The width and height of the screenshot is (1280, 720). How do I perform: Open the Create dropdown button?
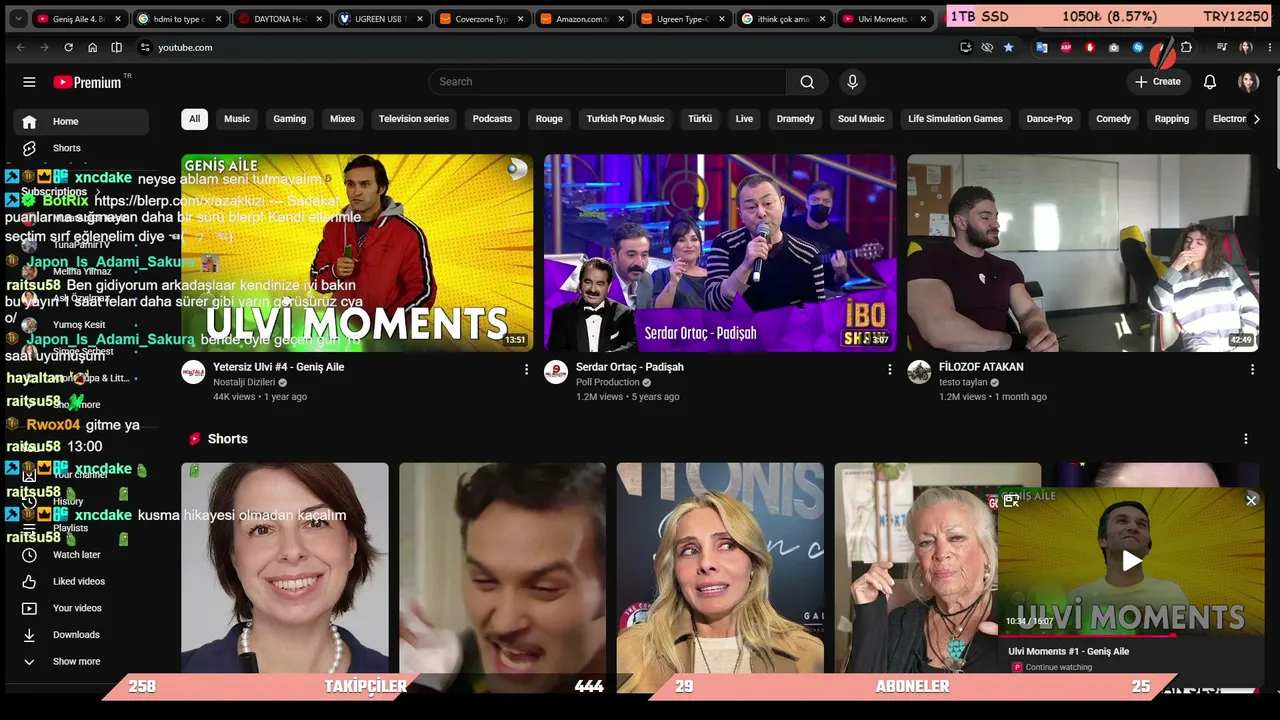[1158, 82]
